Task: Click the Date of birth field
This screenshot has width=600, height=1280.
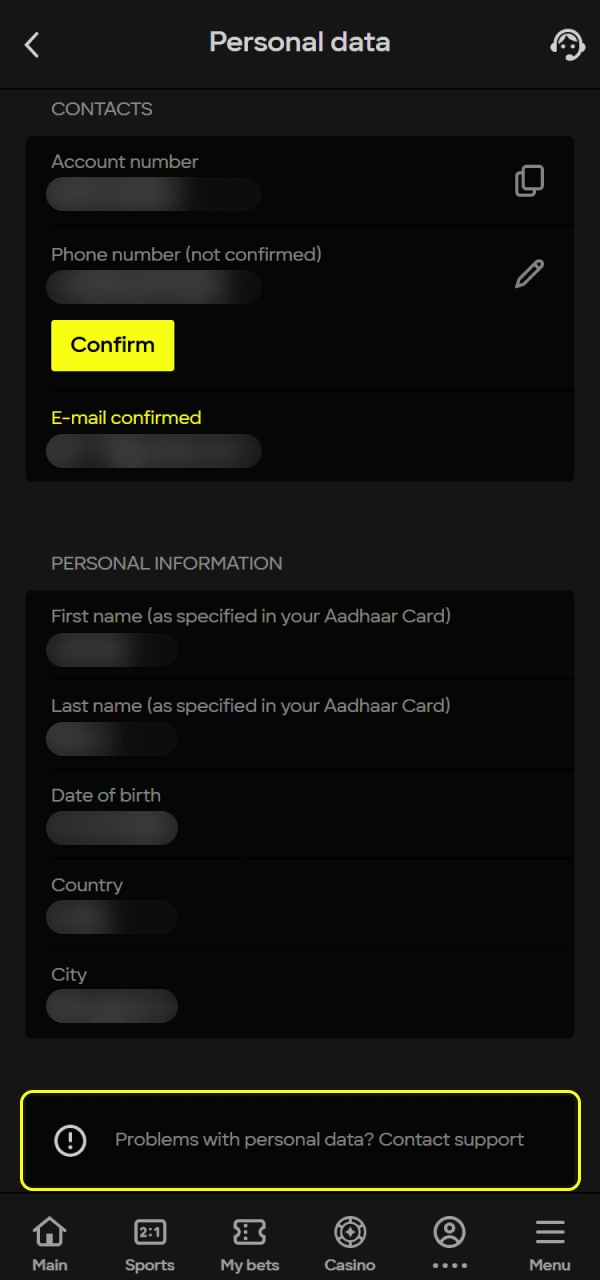Action: pyautogui.click(x=111, y=828)
